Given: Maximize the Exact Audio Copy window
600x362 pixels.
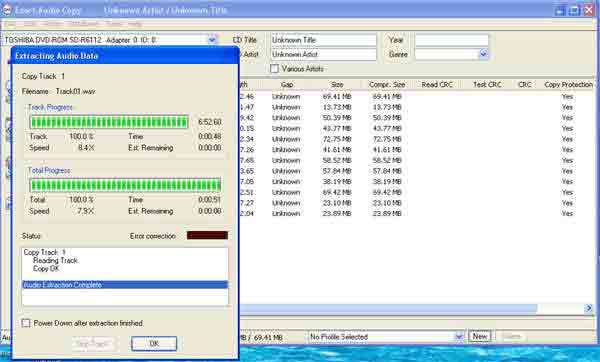Looking at the screenshot, I should [574, 11].
